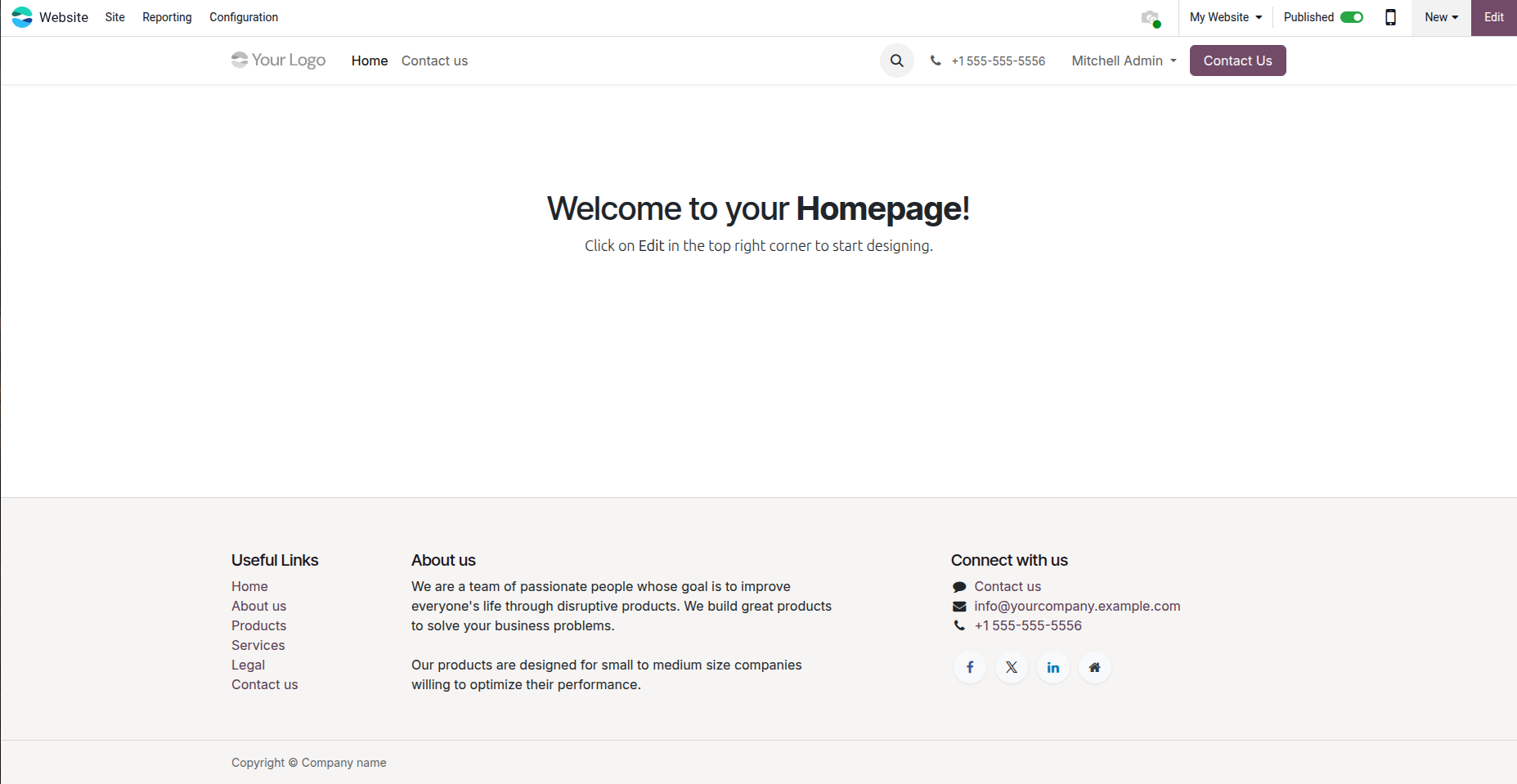1517x784 pixels.
Task: Open the website search magnifier icon
Action: click(896, 60)
